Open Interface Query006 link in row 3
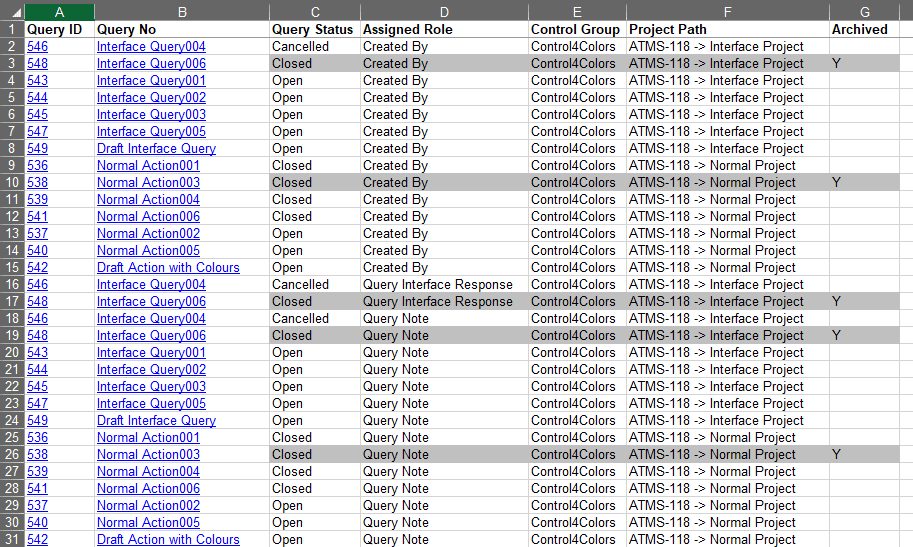 click(151, 63)
